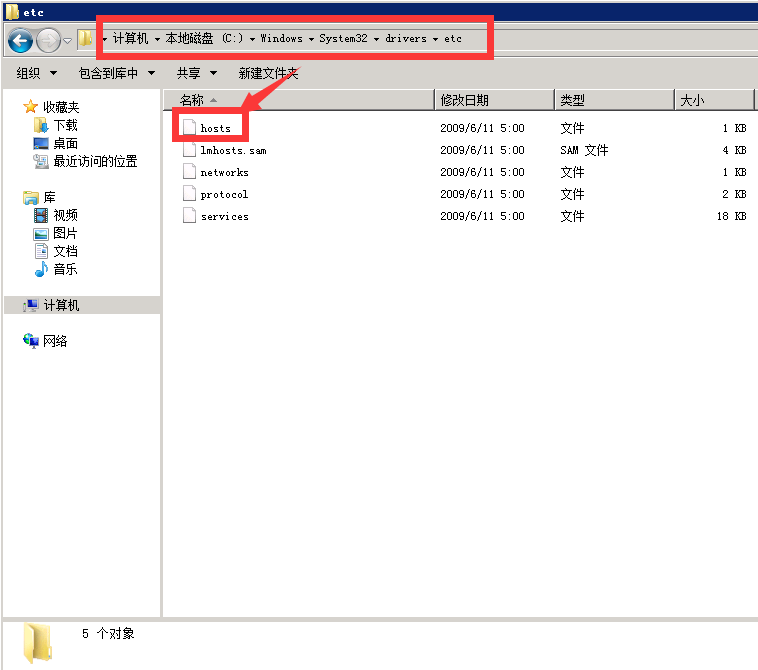Screen dimensions: 758x670
Task: Open 收藏夹 in the navigation pane
Action: 61,107
